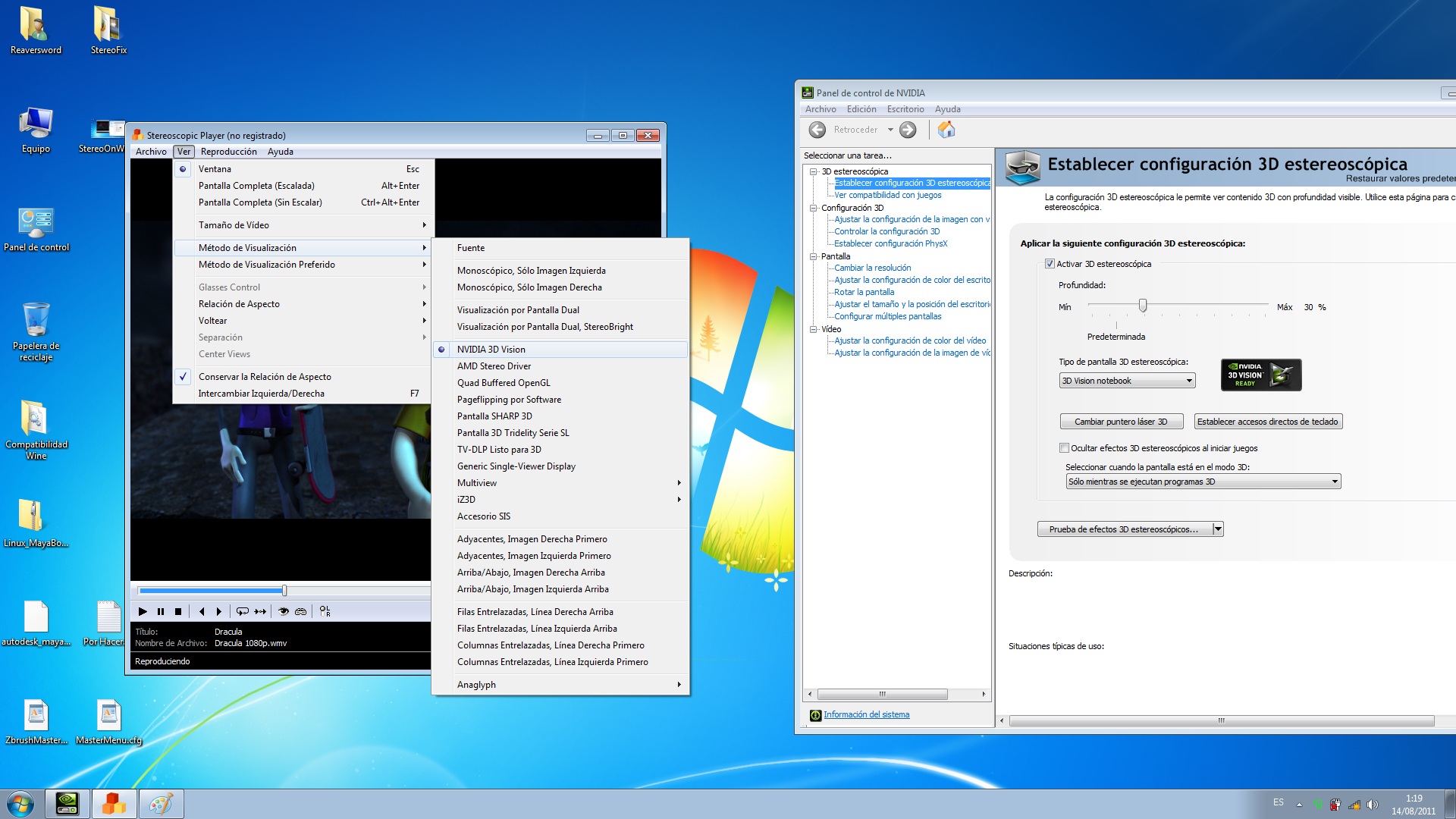Collapse the Vídeo tree node
The height and width of the screenshot is (819, 1456).
pyautogui.click(x=813, y=329)
